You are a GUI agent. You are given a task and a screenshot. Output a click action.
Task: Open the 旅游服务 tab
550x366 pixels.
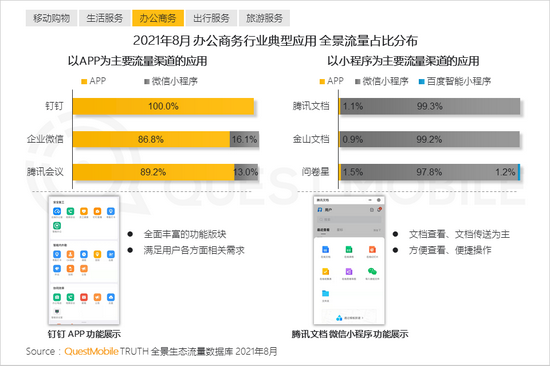(x=264, y=18)
